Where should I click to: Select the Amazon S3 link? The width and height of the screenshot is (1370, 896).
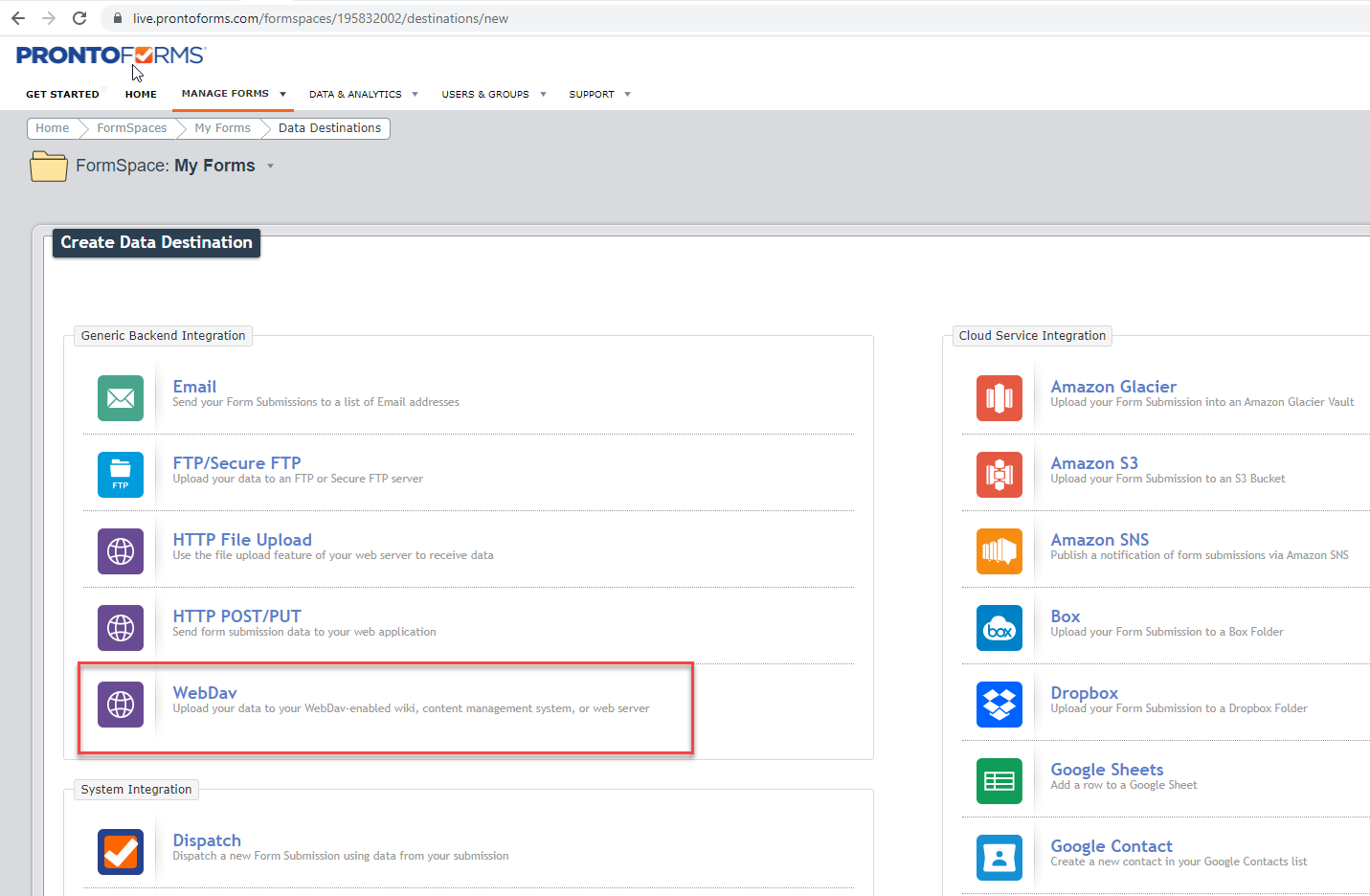click(1094, 463)
